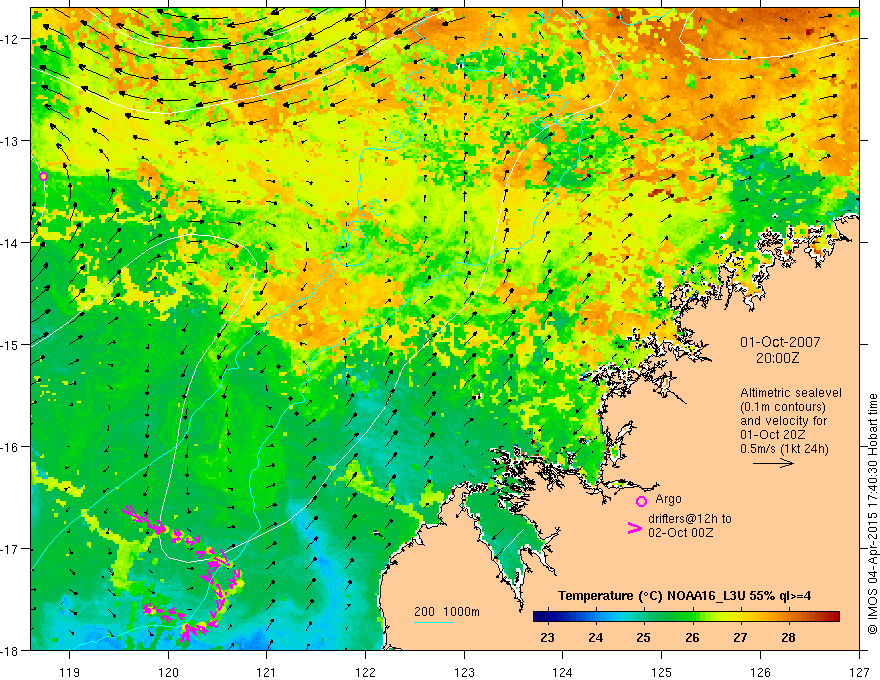880x680 pixels.
Task: Click longitude axis label '126'
Action: click(x=760, y=672)
